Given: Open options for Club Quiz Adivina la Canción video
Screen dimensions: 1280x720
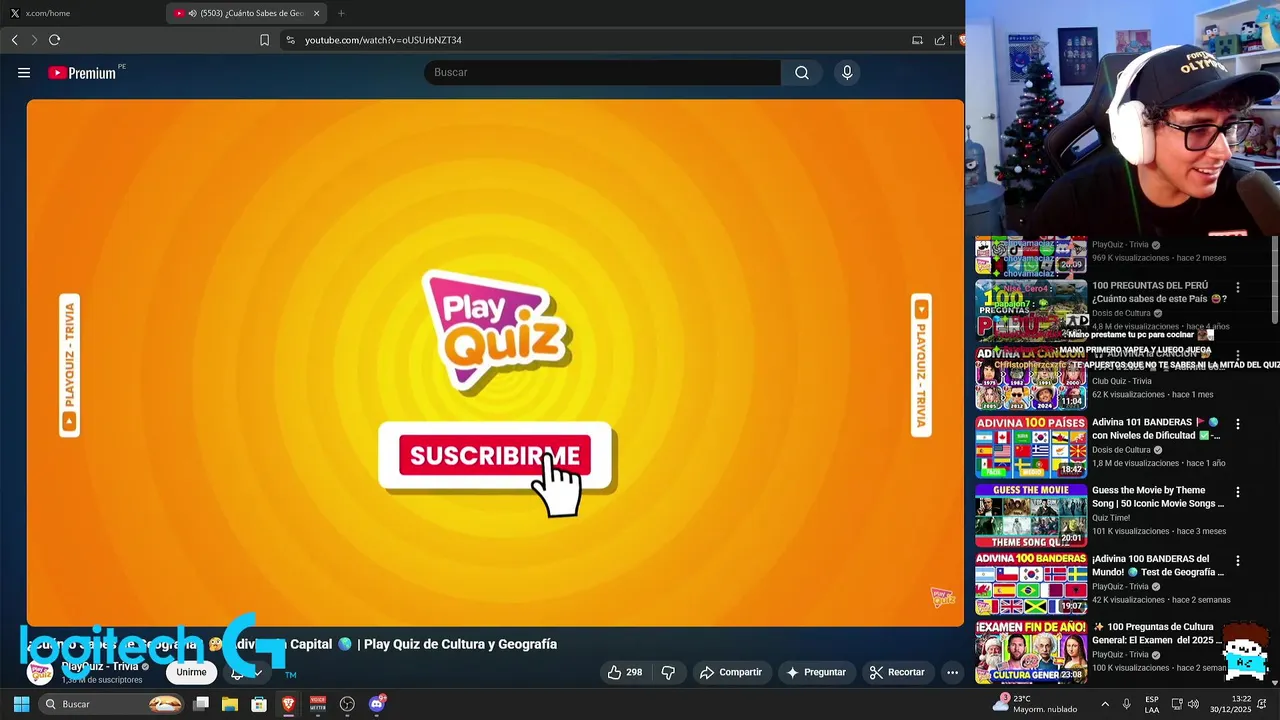Looking at the screenshot, I should click(x=1238, y=355).
